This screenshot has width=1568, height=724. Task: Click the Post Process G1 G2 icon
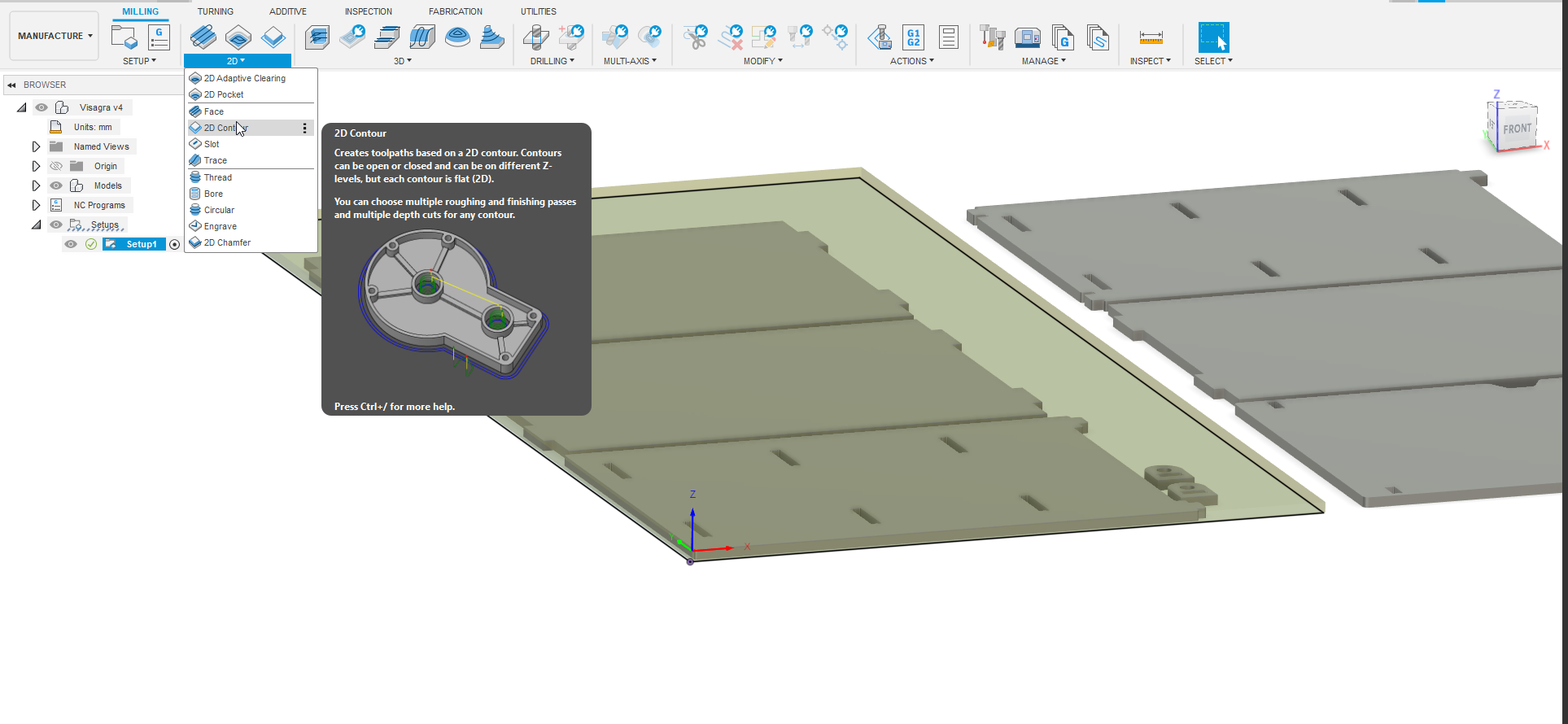(914, 37)
